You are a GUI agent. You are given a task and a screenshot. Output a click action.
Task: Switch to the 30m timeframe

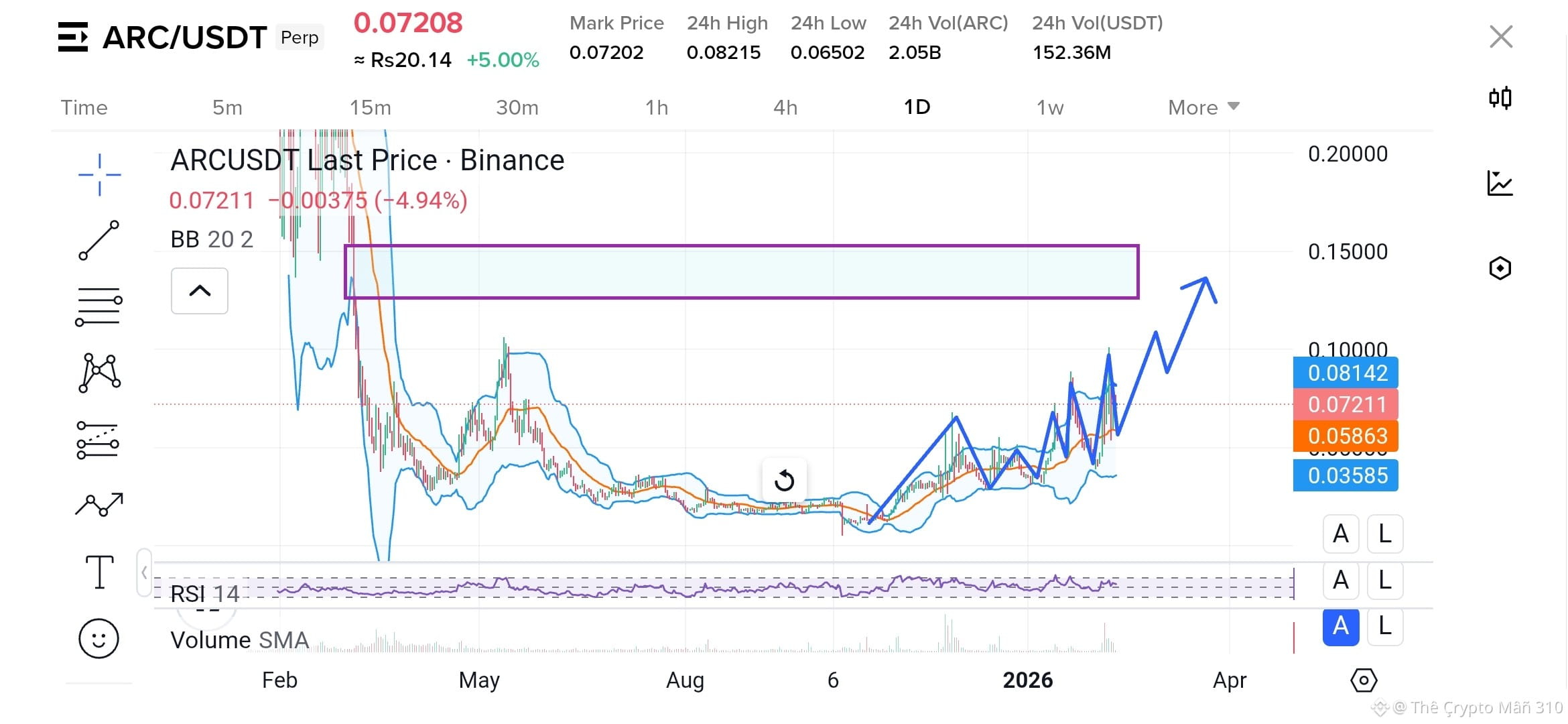pos(517,107)
